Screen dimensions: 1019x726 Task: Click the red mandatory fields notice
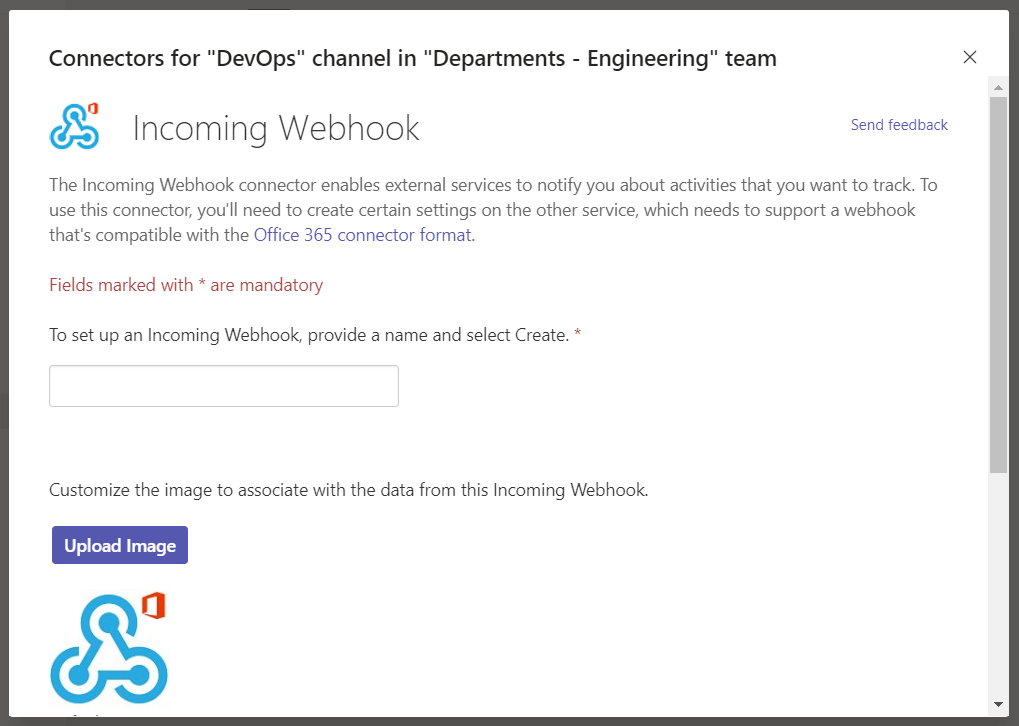point(186,284)
